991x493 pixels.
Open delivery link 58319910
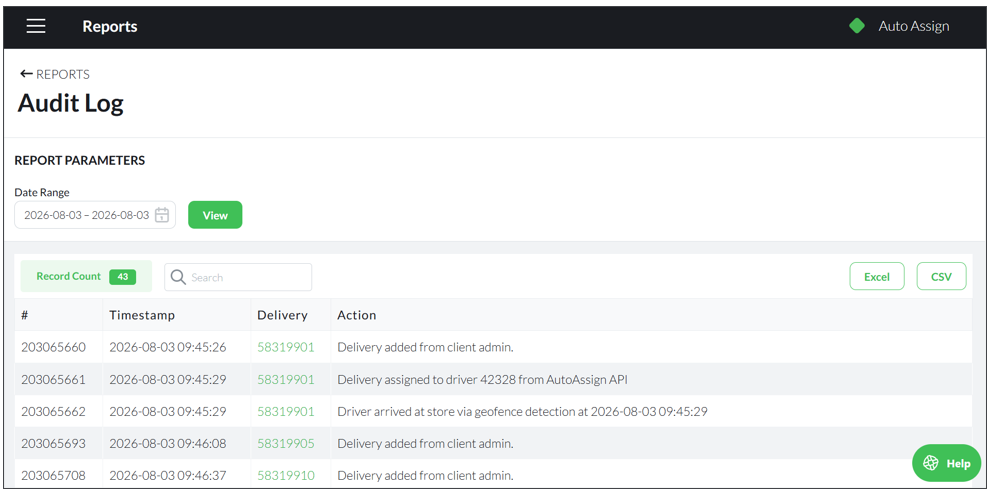point(286,475)
